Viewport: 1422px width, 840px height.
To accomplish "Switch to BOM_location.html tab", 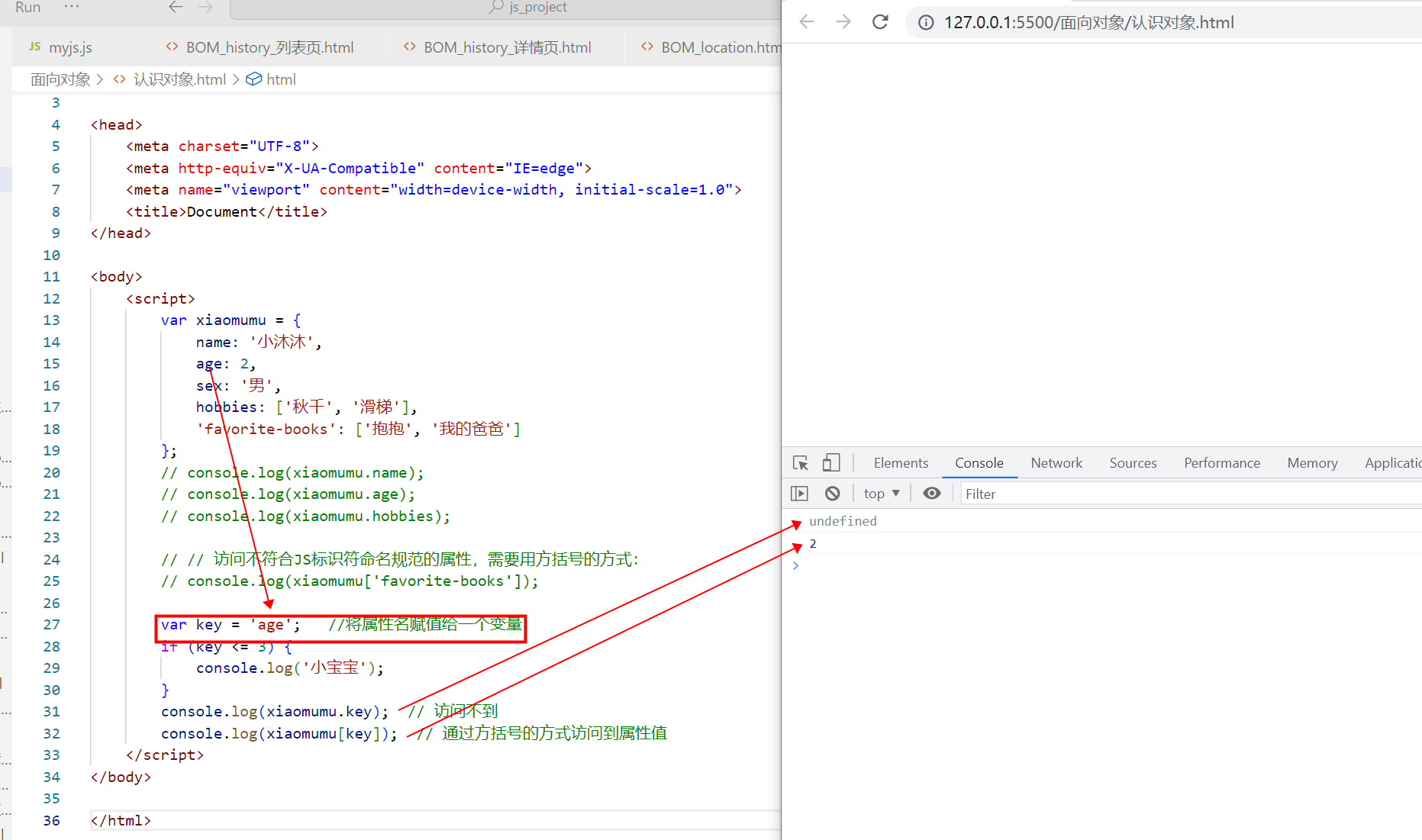I will click(710, 47).
